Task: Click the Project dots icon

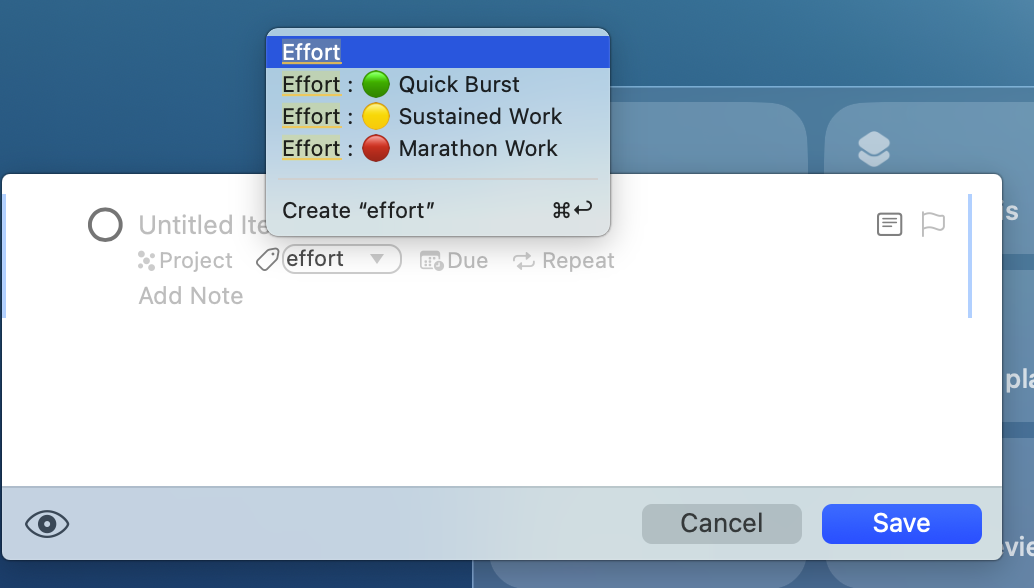Action: (x=147, y=261)
